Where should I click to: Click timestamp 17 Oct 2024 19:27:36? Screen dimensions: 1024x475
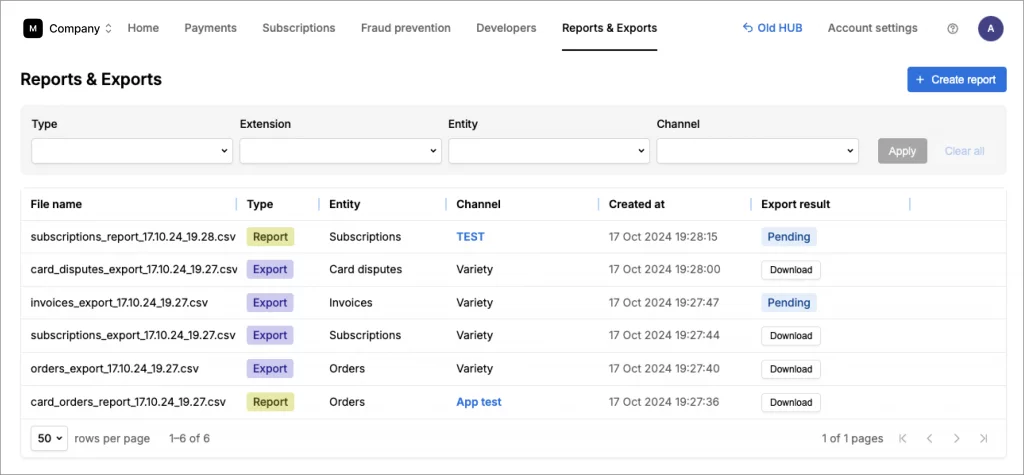click(x=664, y=402)
